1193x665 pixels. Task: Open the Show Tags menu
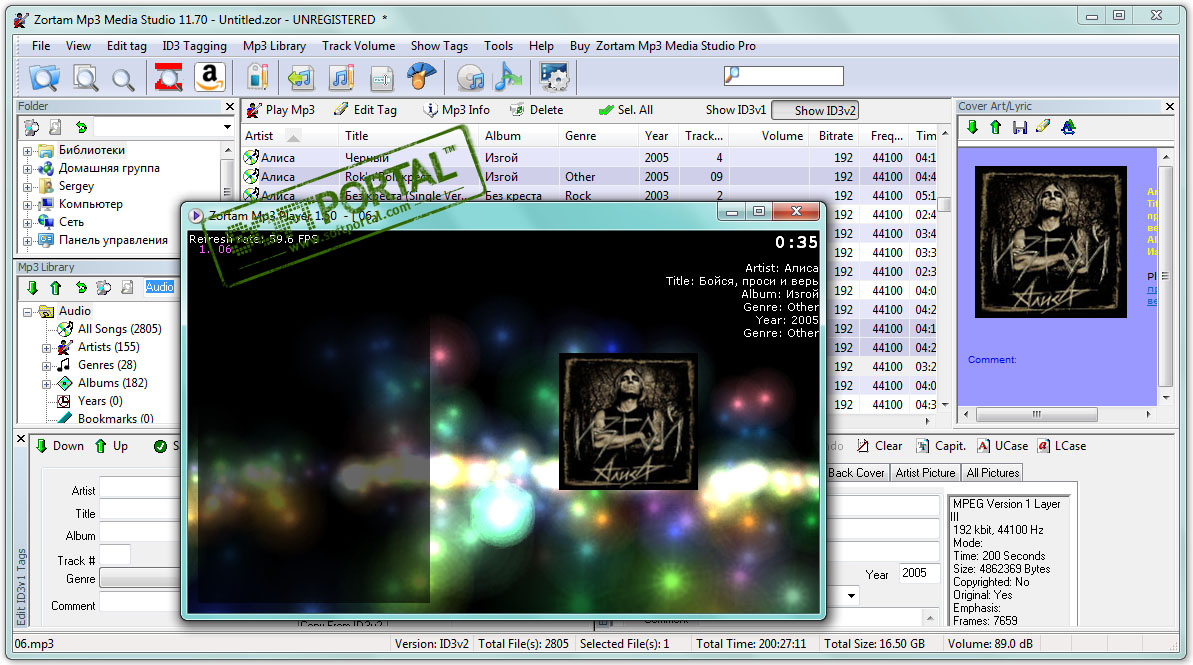coord(439,46)
